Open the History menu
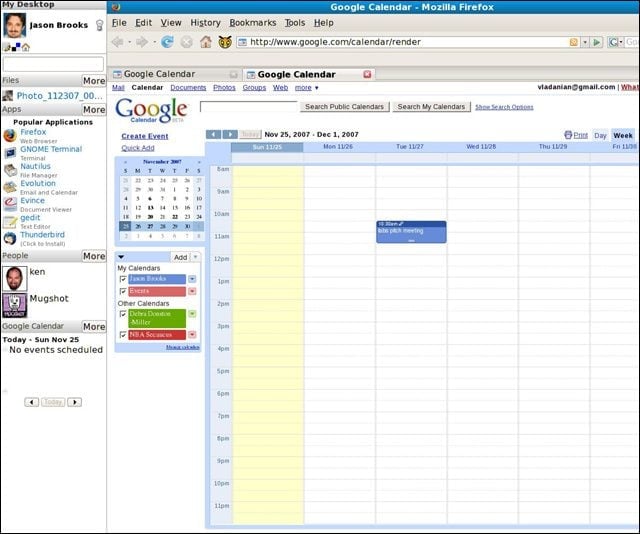640x534 pixels. point(205,23)
